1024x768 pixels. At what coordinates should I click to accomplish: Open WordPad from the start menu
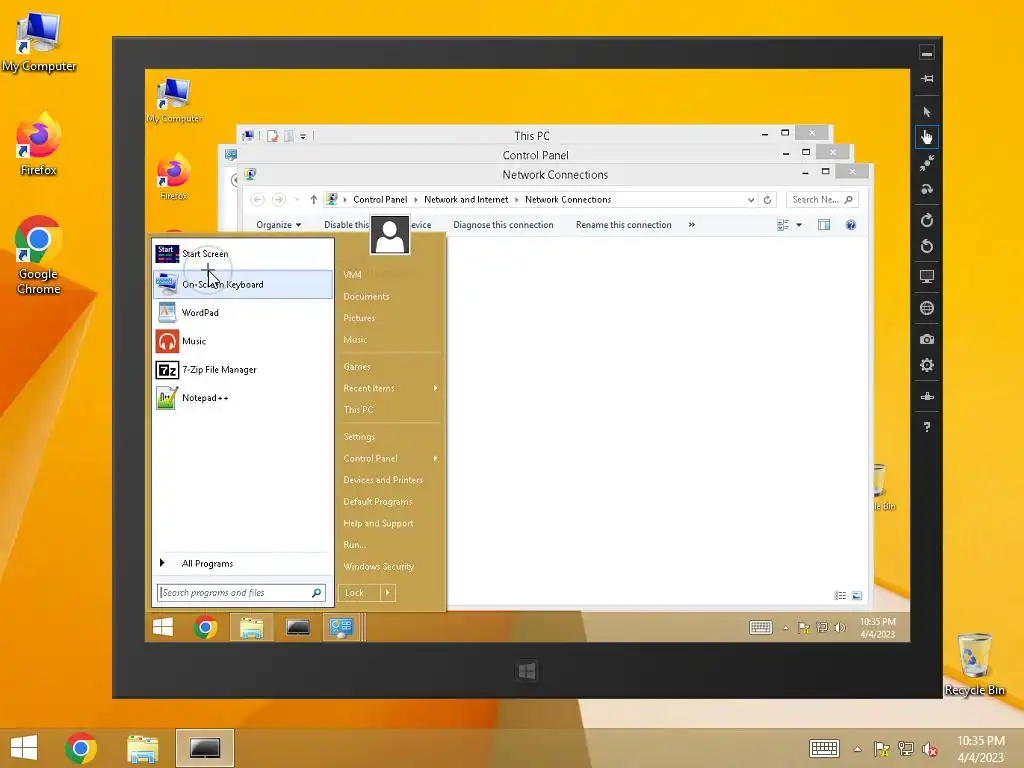(x=242, y=312)
